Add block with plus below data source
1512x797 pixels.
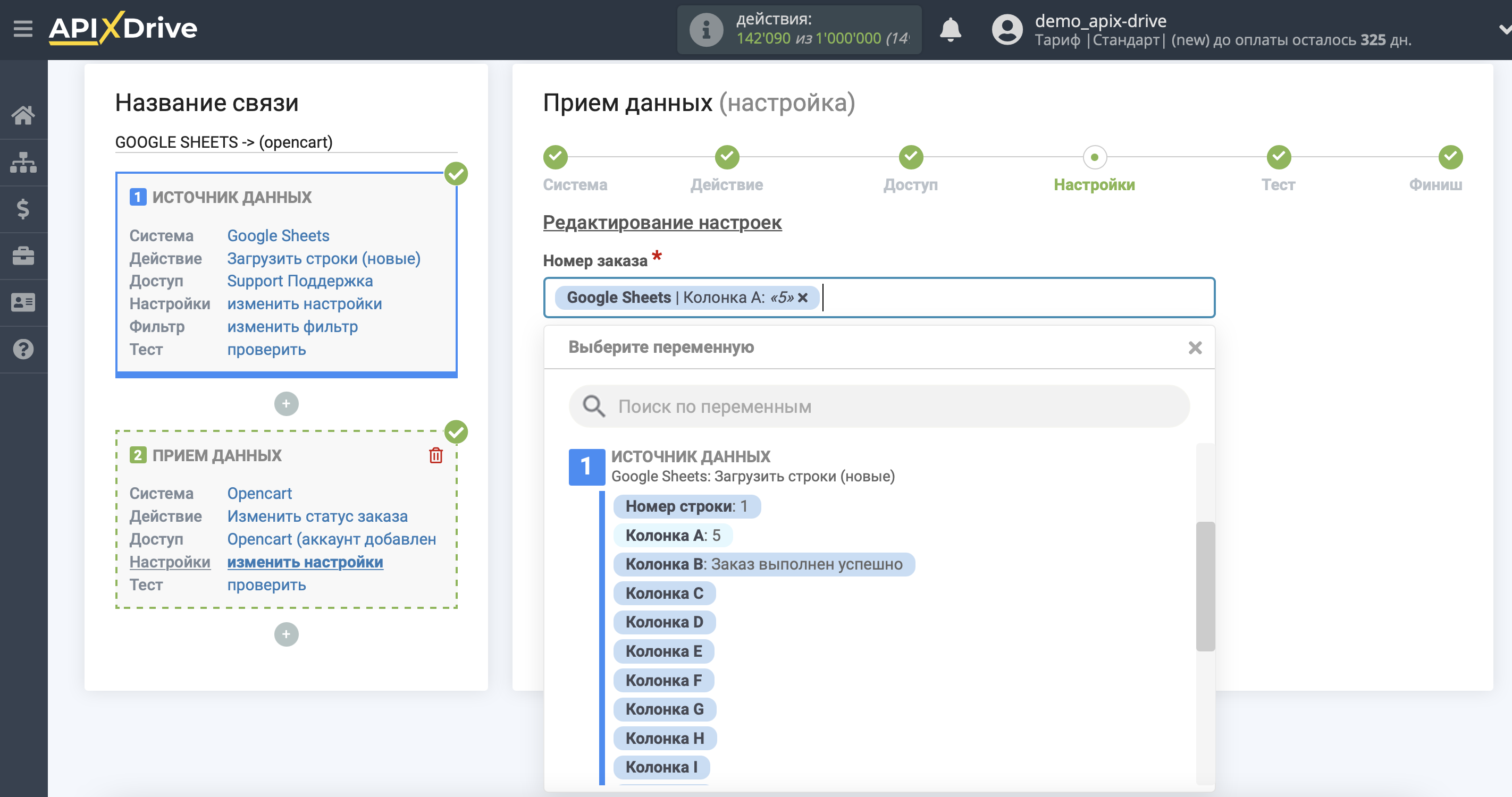(287, 403)
